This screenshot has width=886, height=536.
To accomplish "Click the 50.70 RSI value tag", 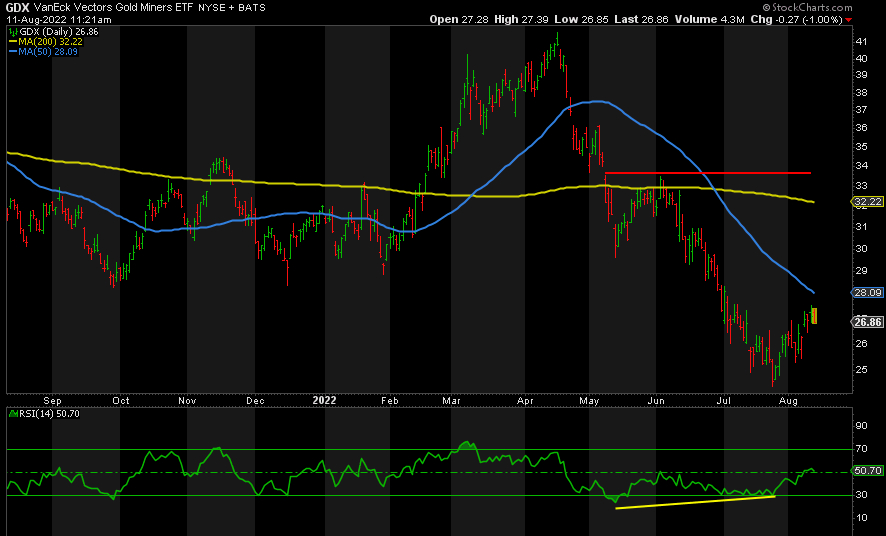I will coord(867,470).
